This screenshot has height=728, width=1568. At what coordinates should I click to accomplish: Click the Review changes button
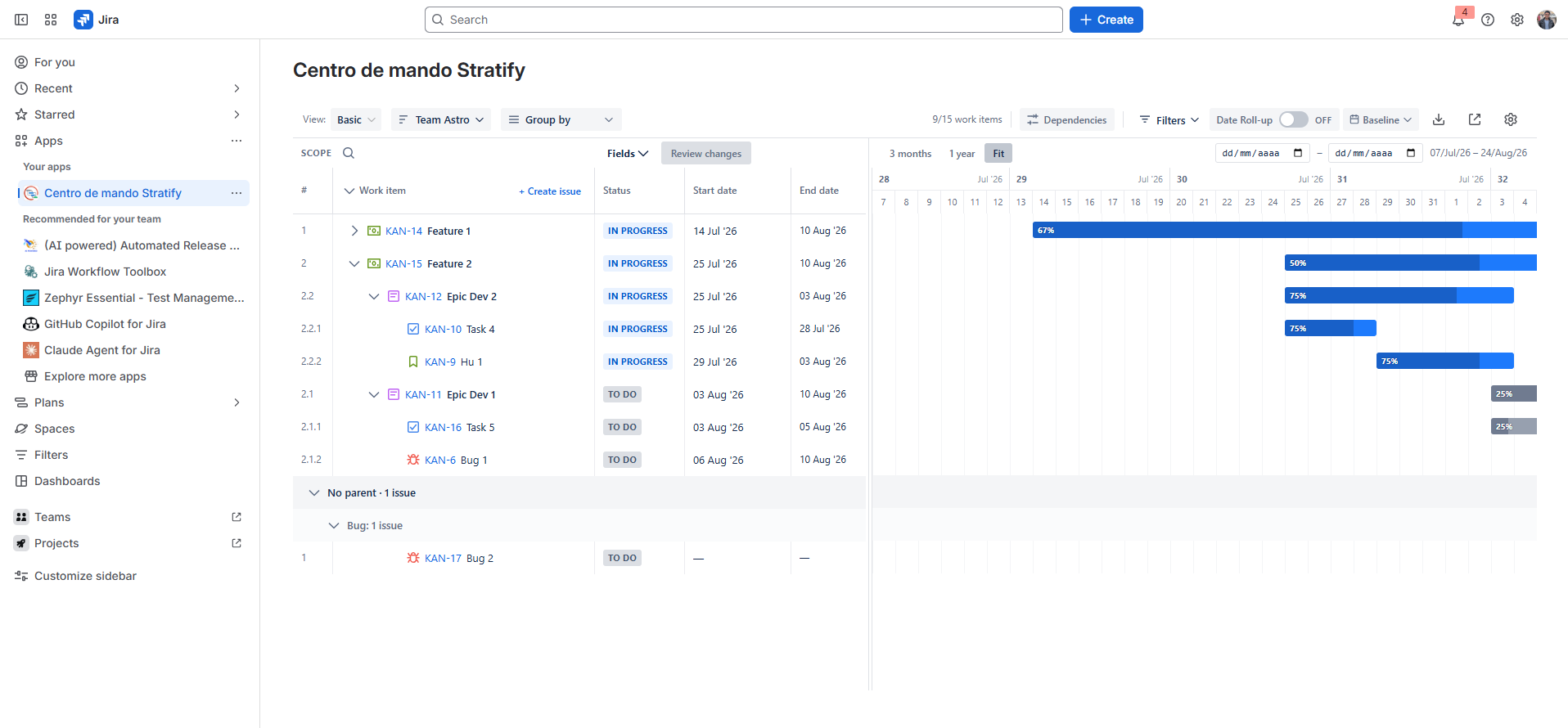click(x=706, y=153)
